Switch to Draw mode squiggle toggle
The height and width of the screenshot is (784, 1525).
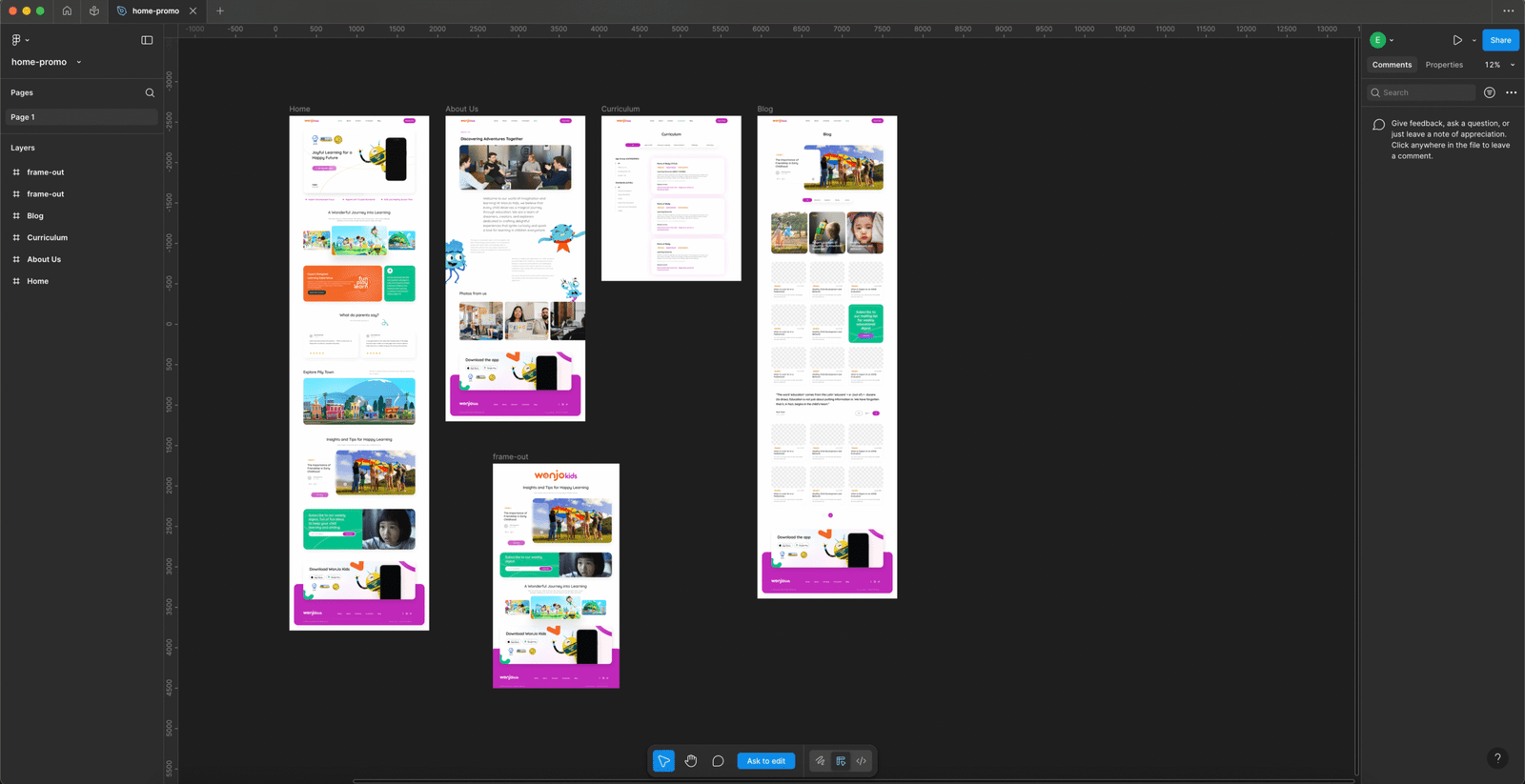(820, 761)
